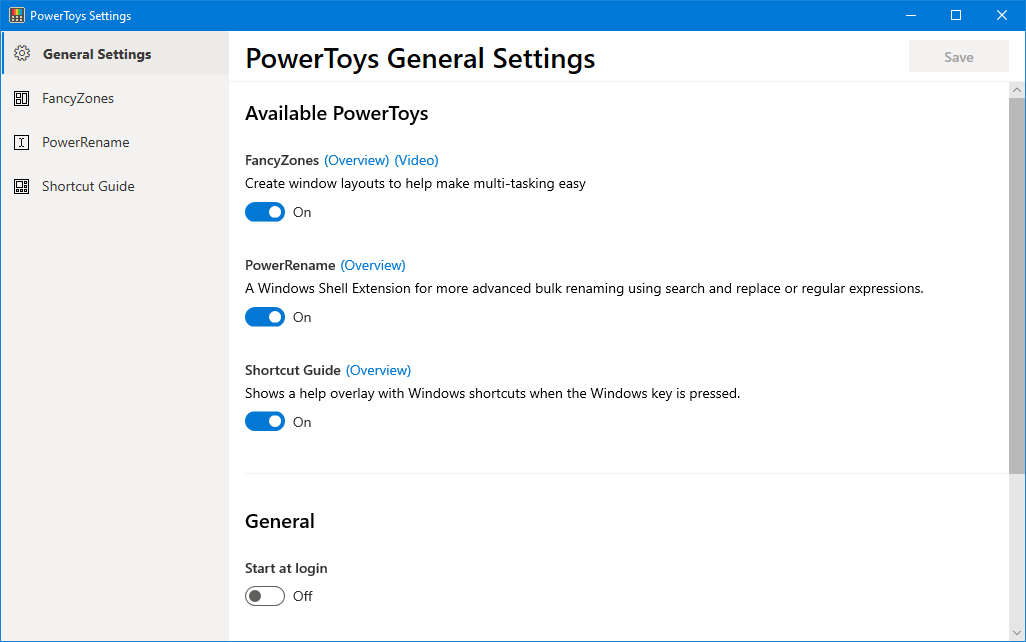This screenshot has height=642, width=1026.
Task: Open the FancyZones Overview link
Action: [357, 160]
